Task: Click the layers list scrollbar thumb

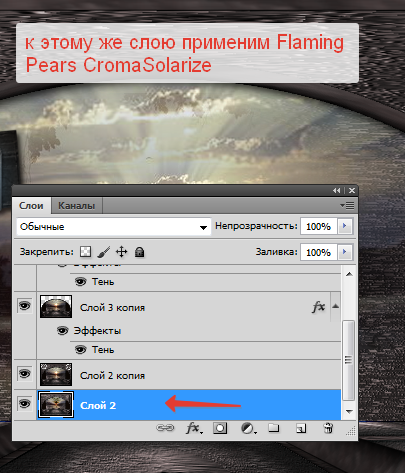Action: pyautogui.click(x=348, y=360)
